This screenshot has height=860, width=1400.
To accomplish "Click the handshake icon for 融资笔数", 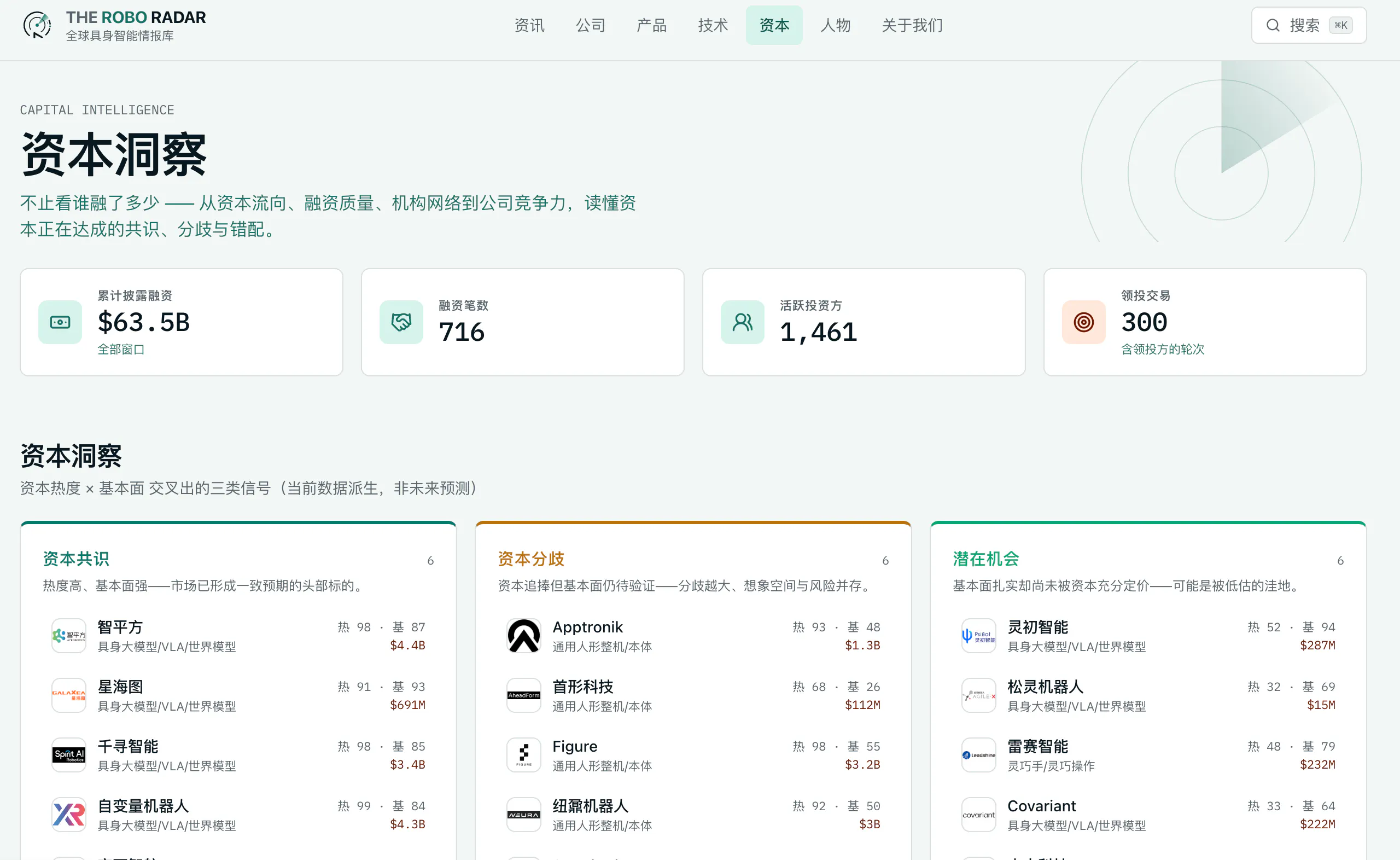I will click(x=401, y=323).
